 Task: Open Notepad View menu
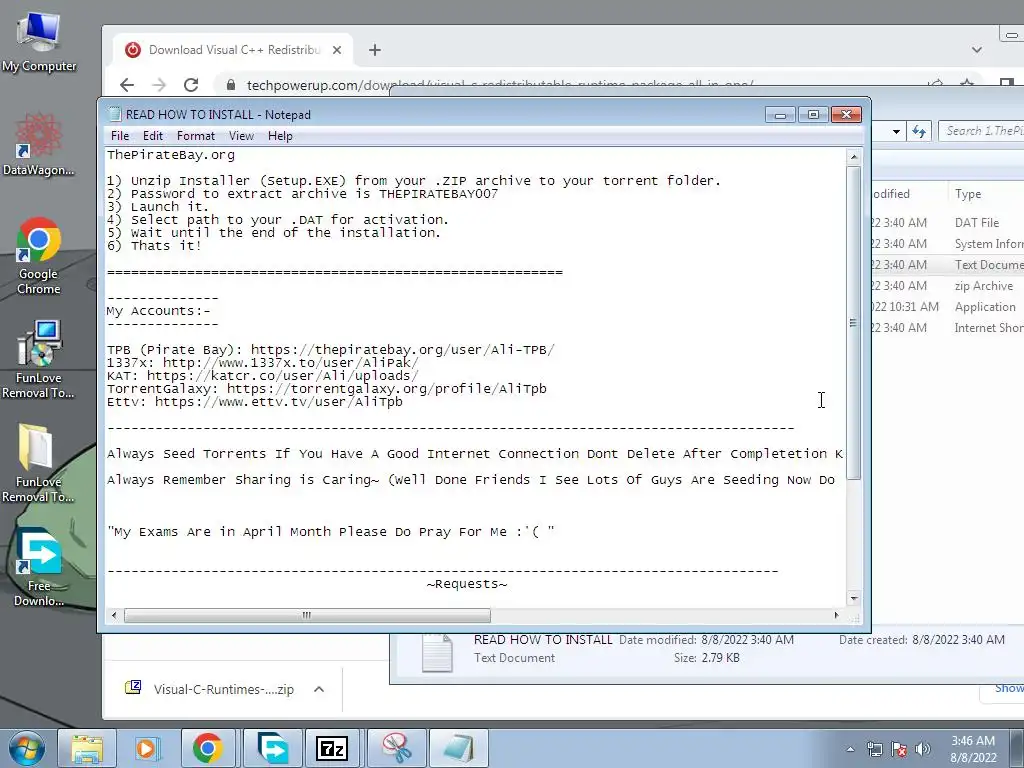[x=241, y=136]
